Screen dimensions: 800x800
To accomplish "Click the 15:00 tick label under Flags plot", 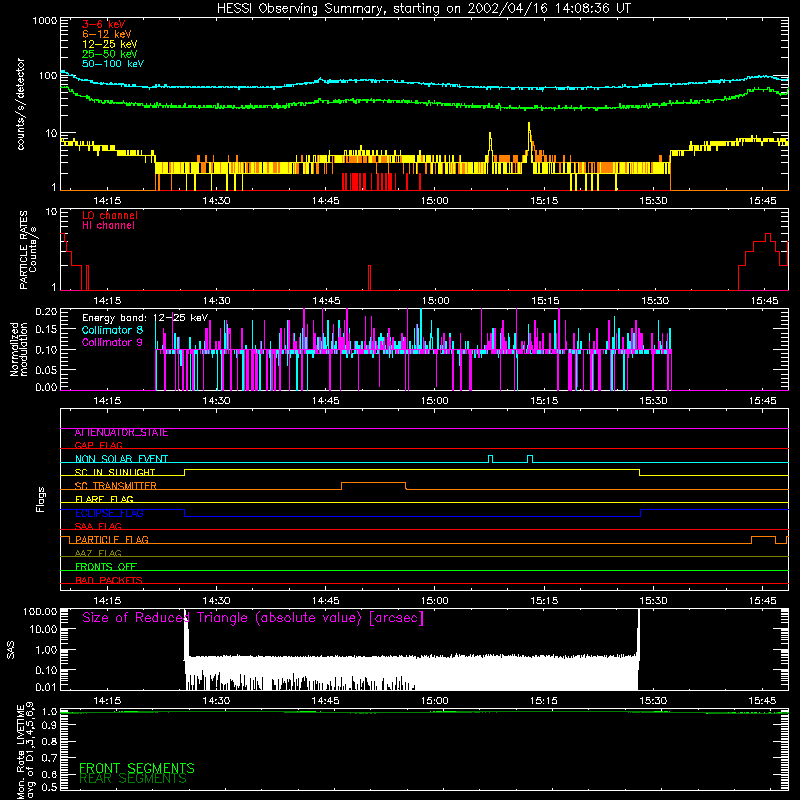I will (435, 601).
